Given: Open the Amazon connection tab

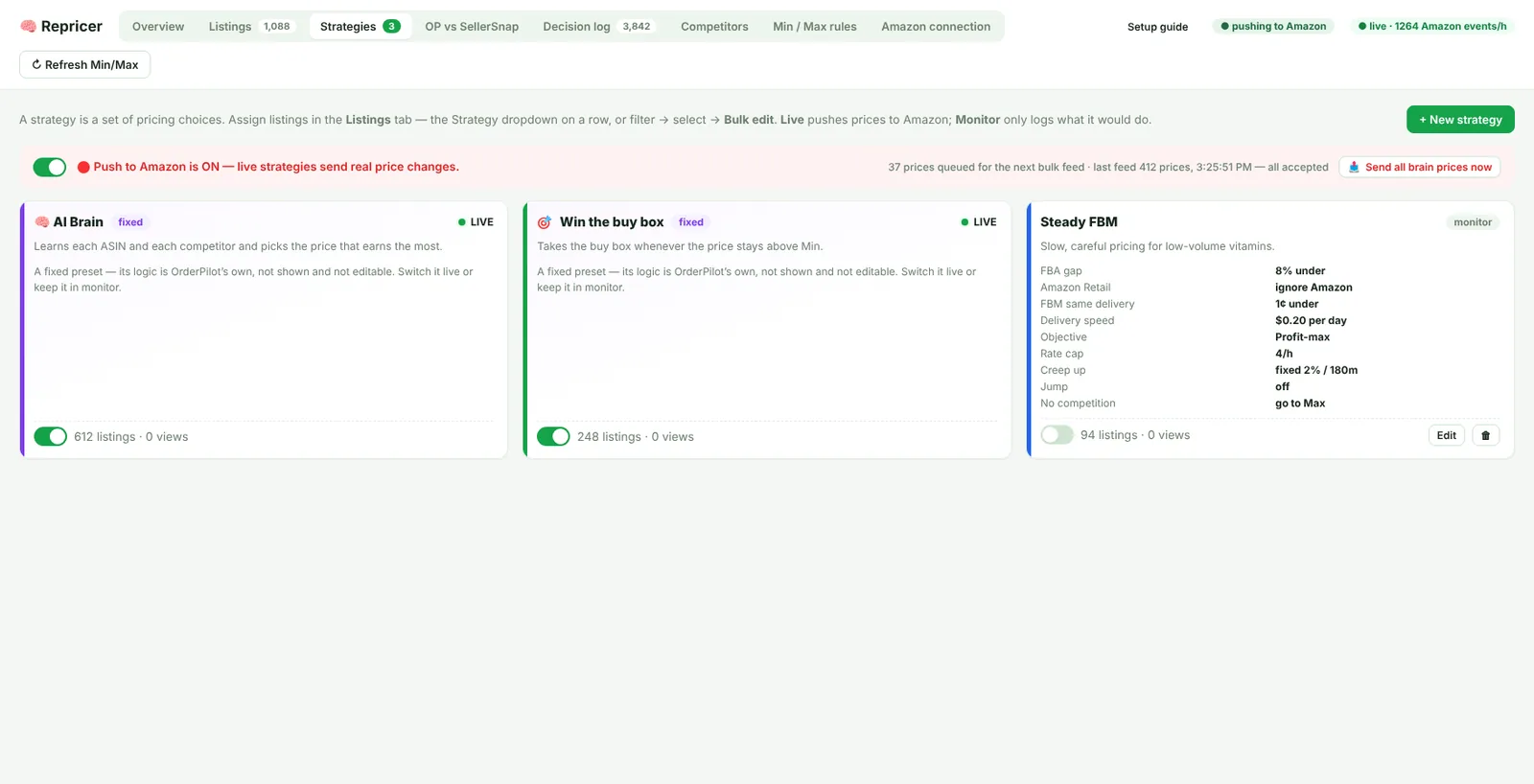Looking at the screenshot, I should pyautogui.click(x=936, y=26).
